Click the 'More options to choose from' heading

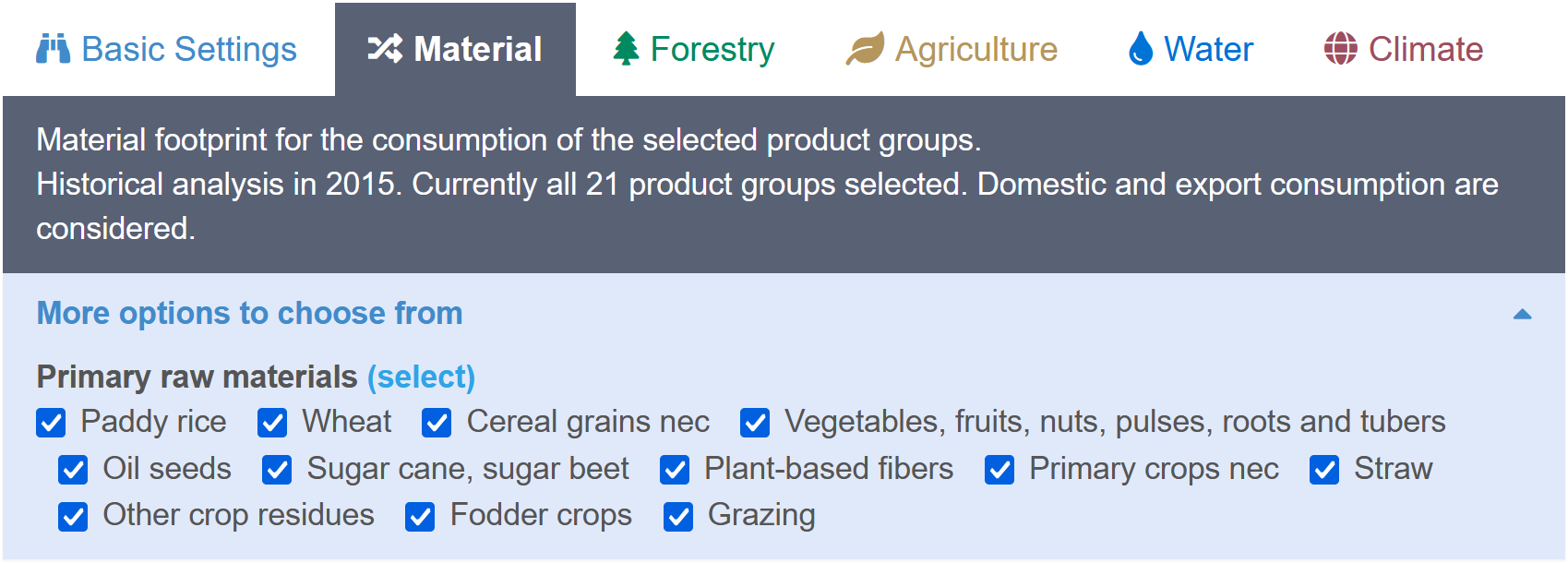(249, 314)
